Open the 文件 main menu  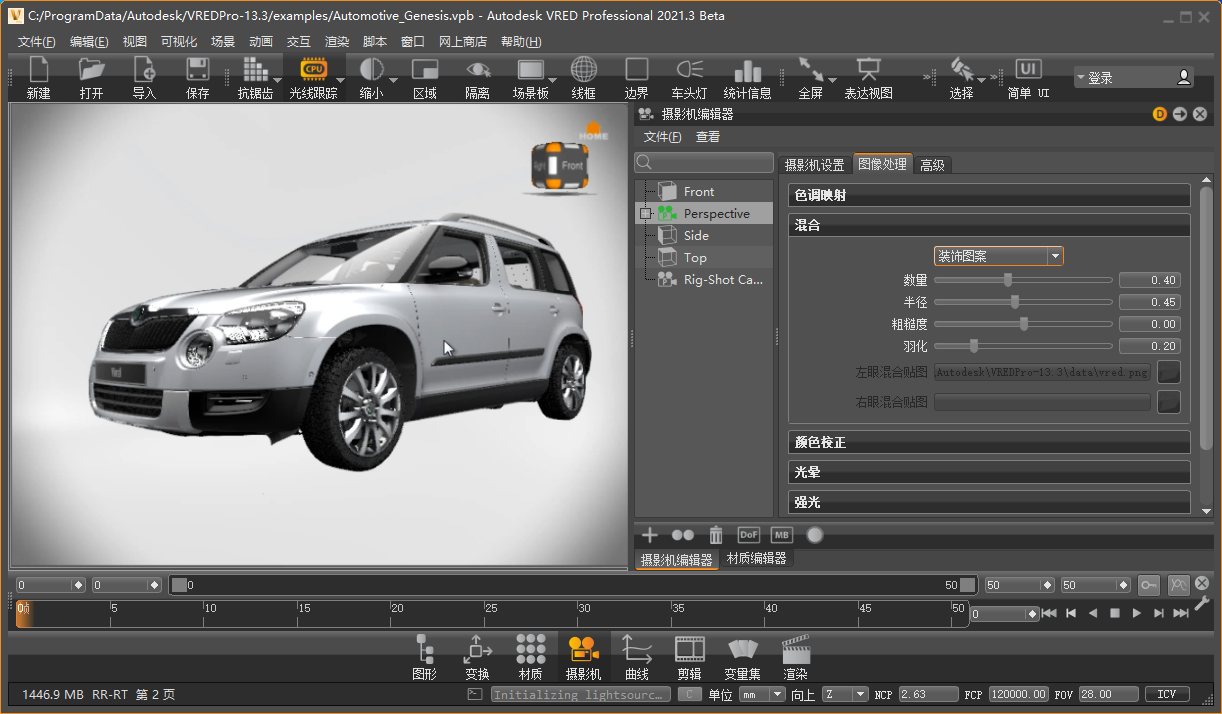[36, 41]
